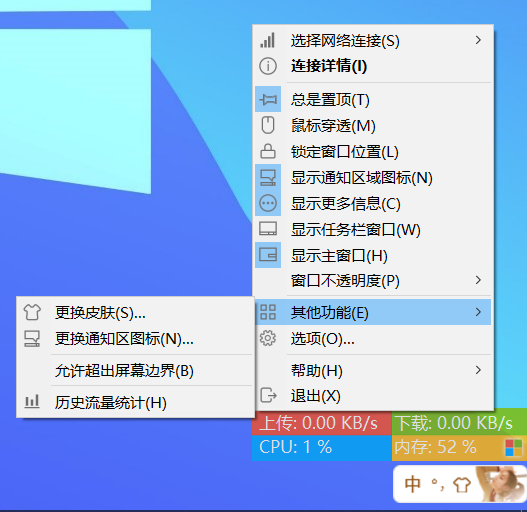The height and width of the screenshot is (512, 527).
Task: Toggle 锁定窗口位置(L)
Action: [x=373, y=151]
